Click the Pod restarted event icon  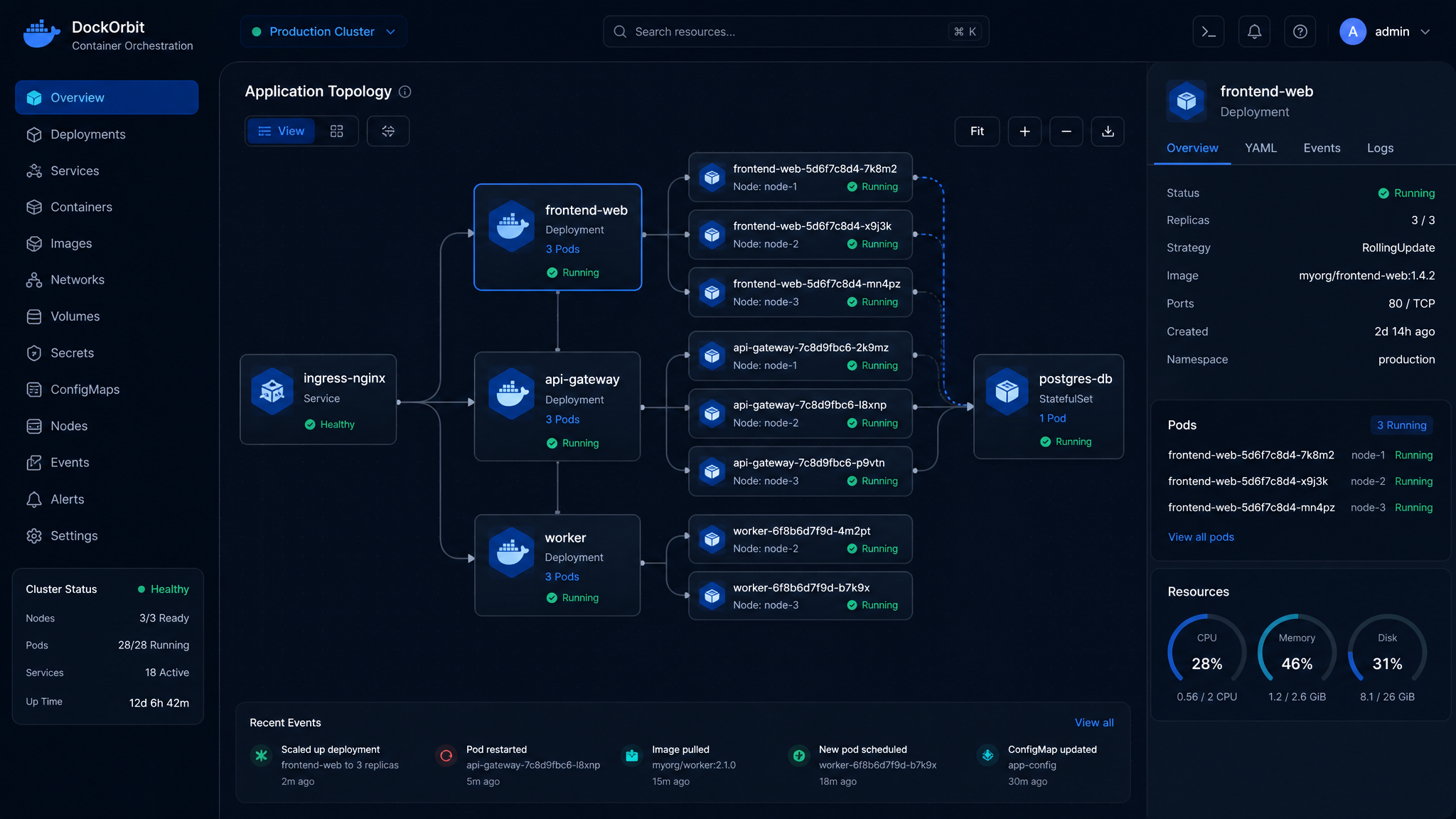[x=446, y=756]
